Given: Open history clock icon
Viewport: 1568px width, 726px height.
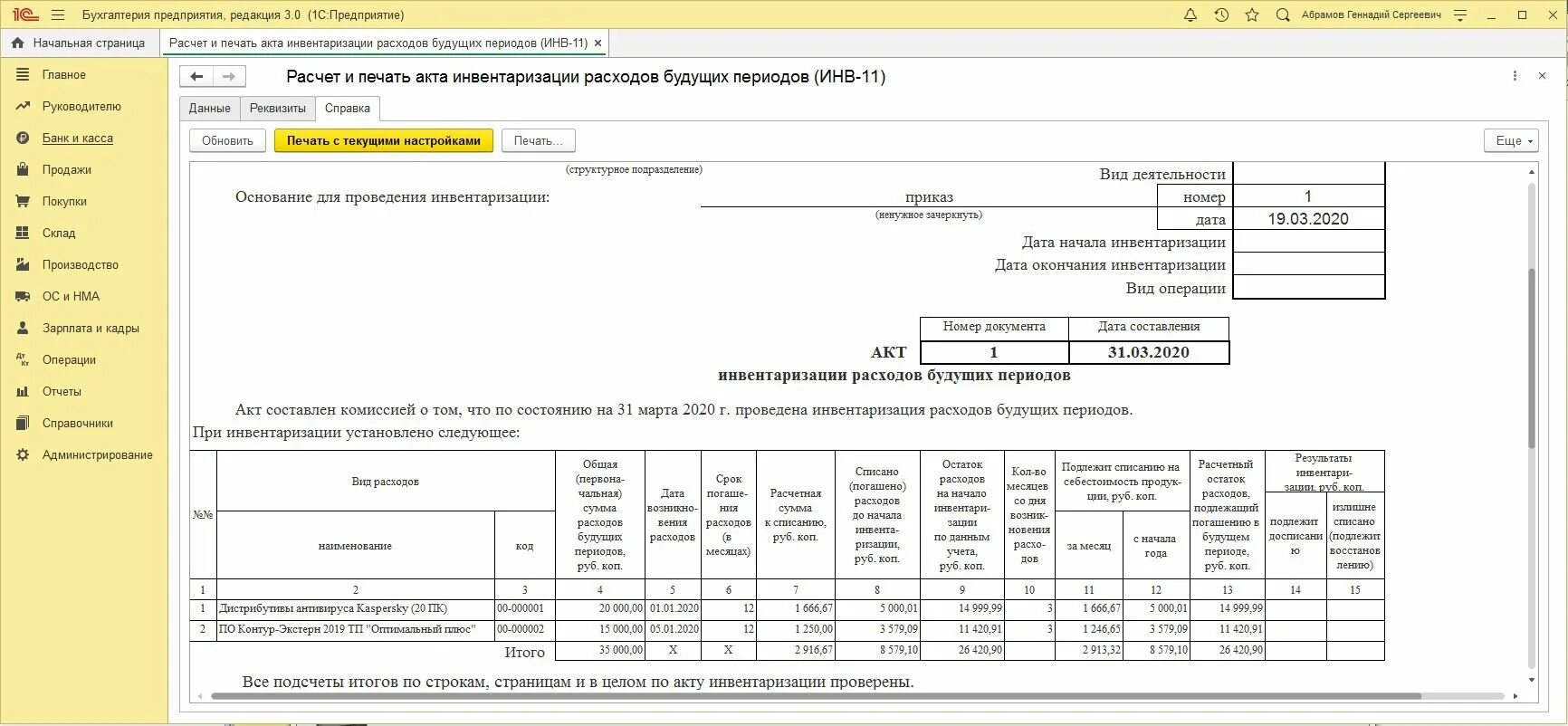Looking at the screenshot, I should pos(1221,15).
